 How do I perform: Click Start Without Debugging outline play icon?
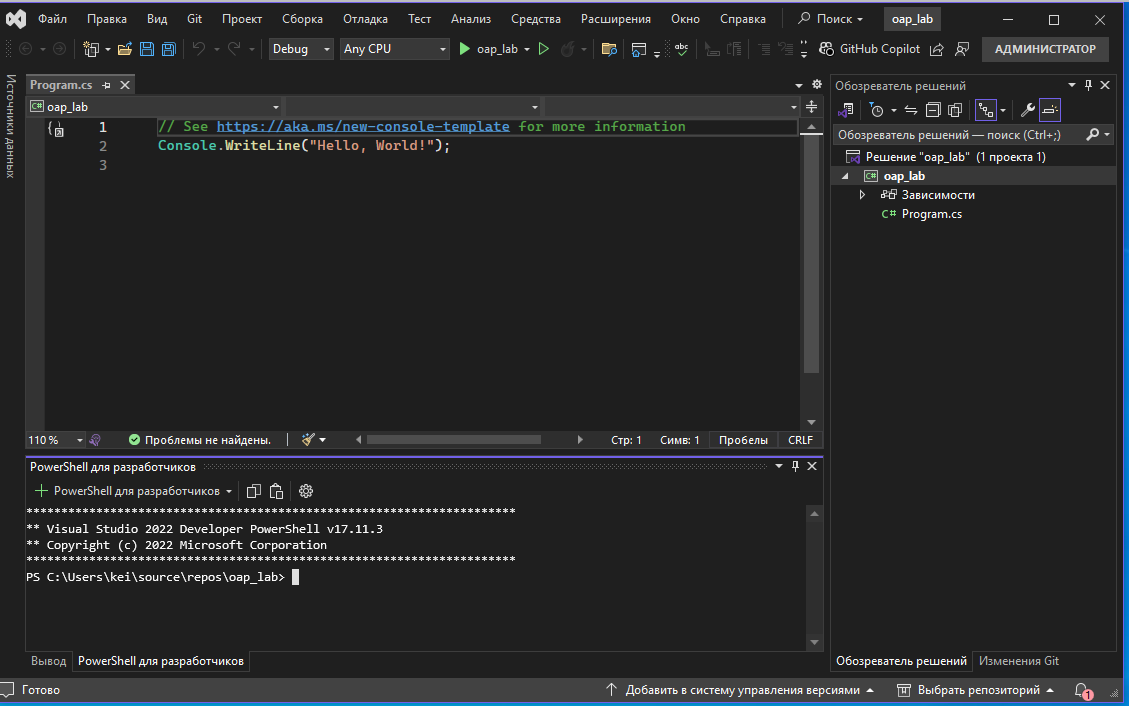(x=544, y=49)
